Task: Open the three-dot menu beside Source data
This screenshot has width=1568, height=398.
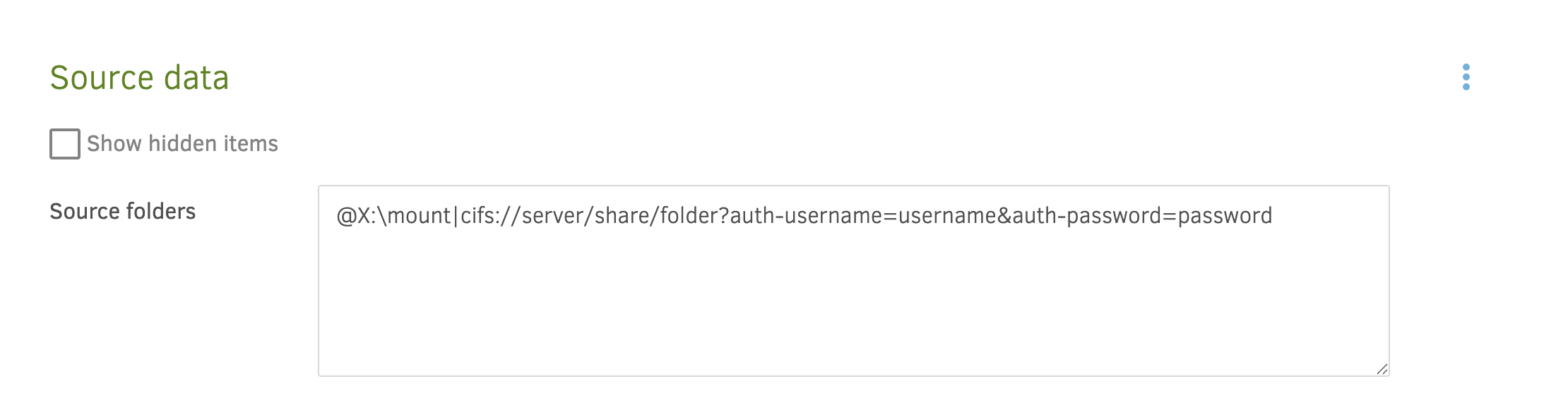Action: coord(1466,77)
